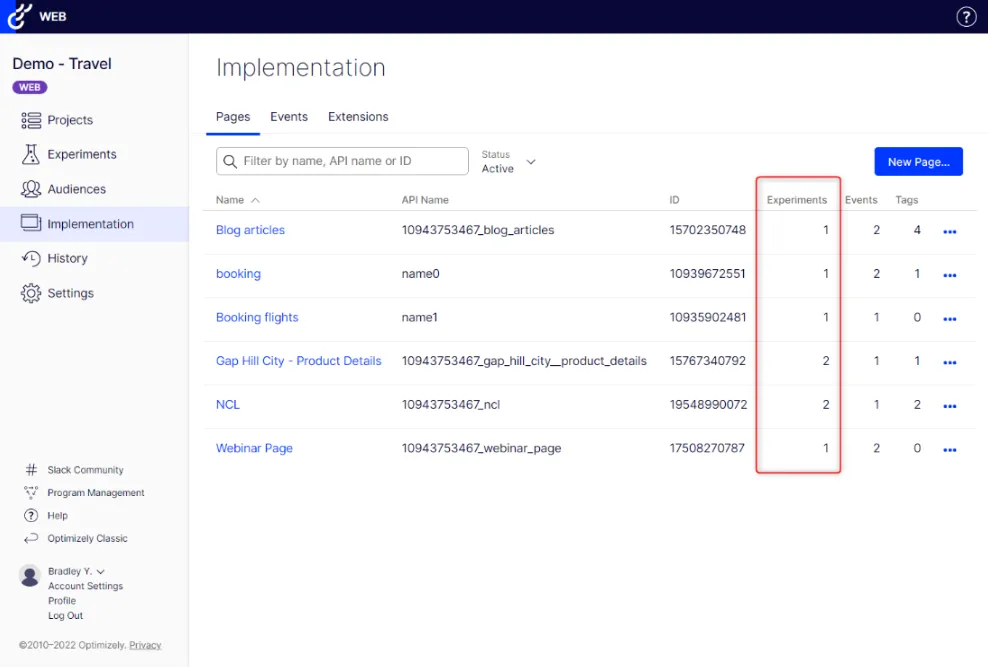Click the New Page button
Image resolution: width=988 pixels, height=667 pixels.
pos(918,162)
